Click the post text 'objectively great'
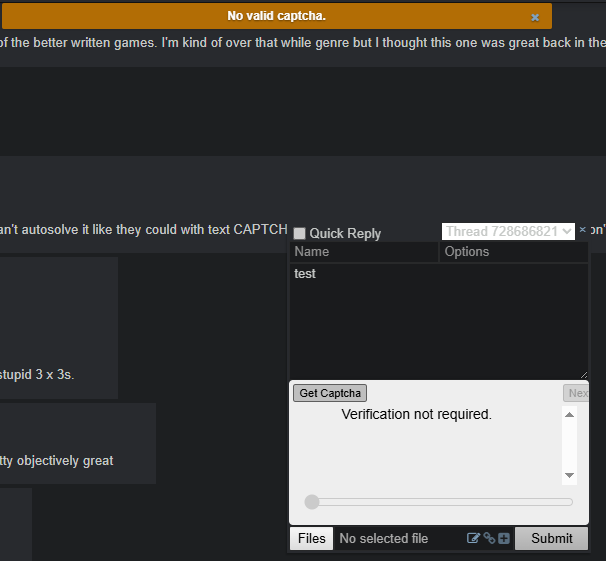606x561 pixels. [x=65, y=461]
